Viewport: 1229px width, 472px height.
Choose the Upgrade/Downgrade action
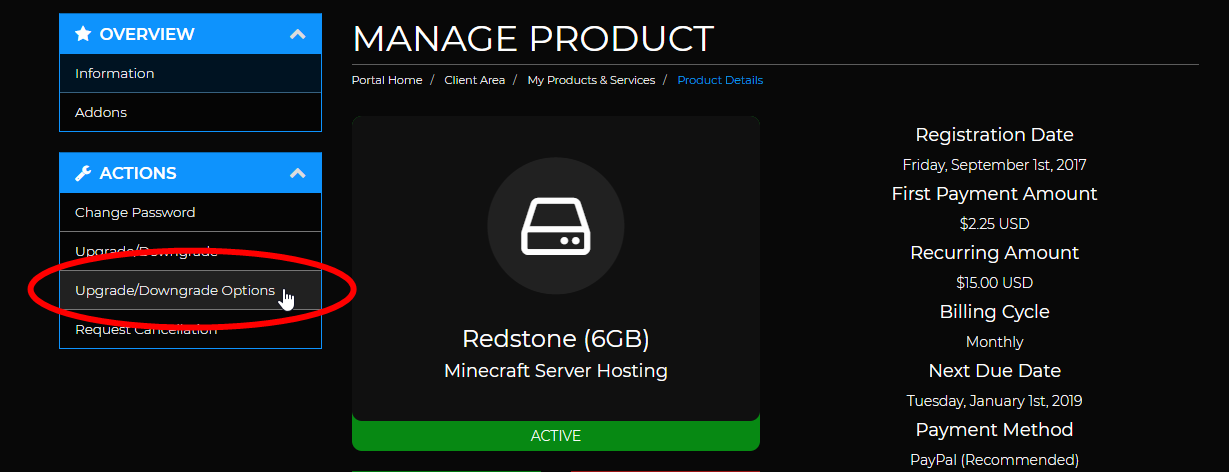coord(145,251)
